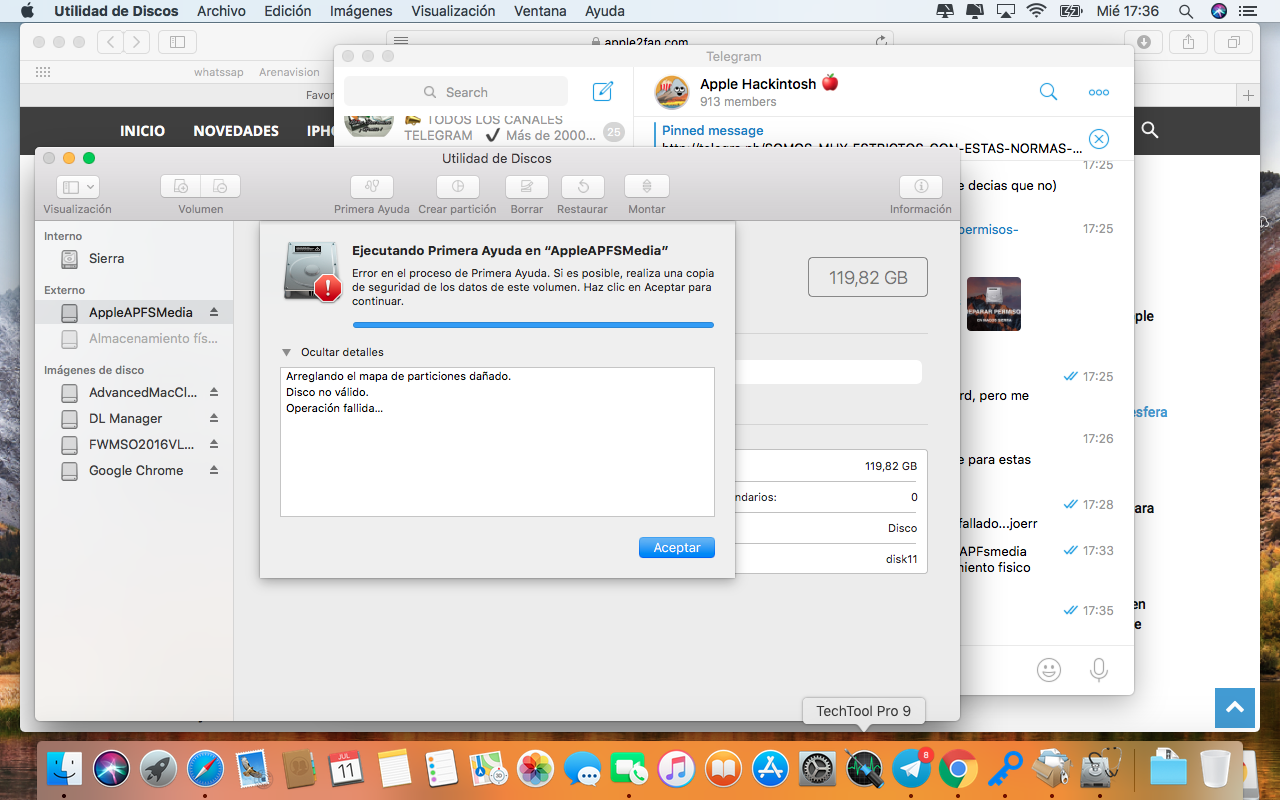Select the Google Chrome disk image

pyautogui.click(x=134, y=471)
